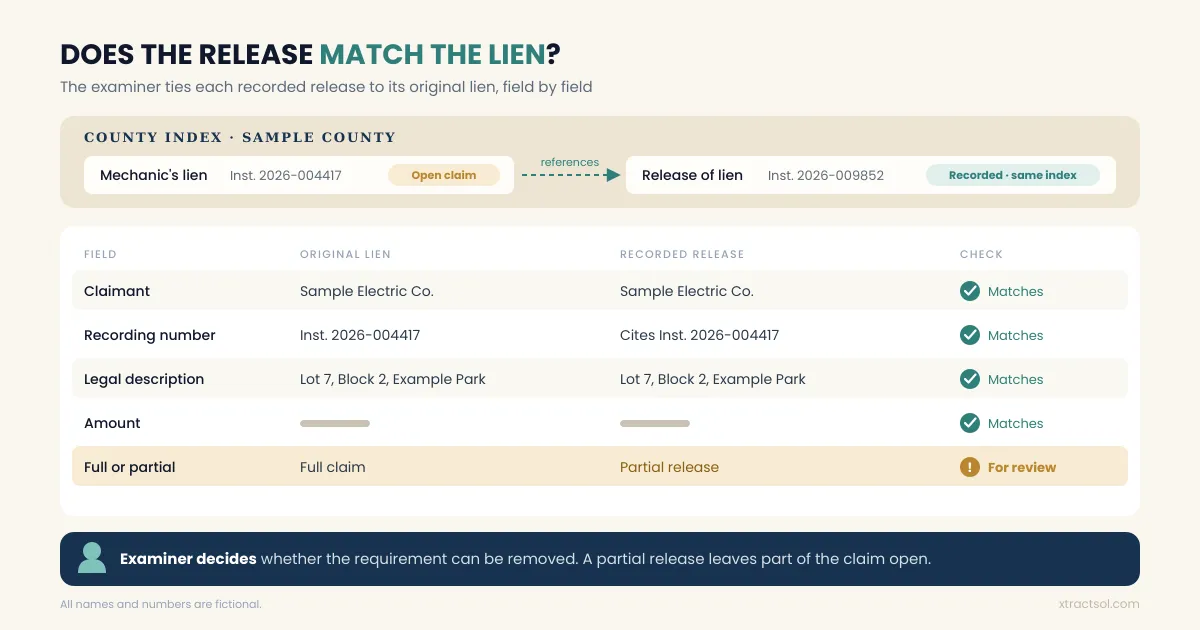Screen dimensions: 1200x630
Task: Click Lot 7, Block 2 under Recorded Release
Action: click(x=713, y=379)
